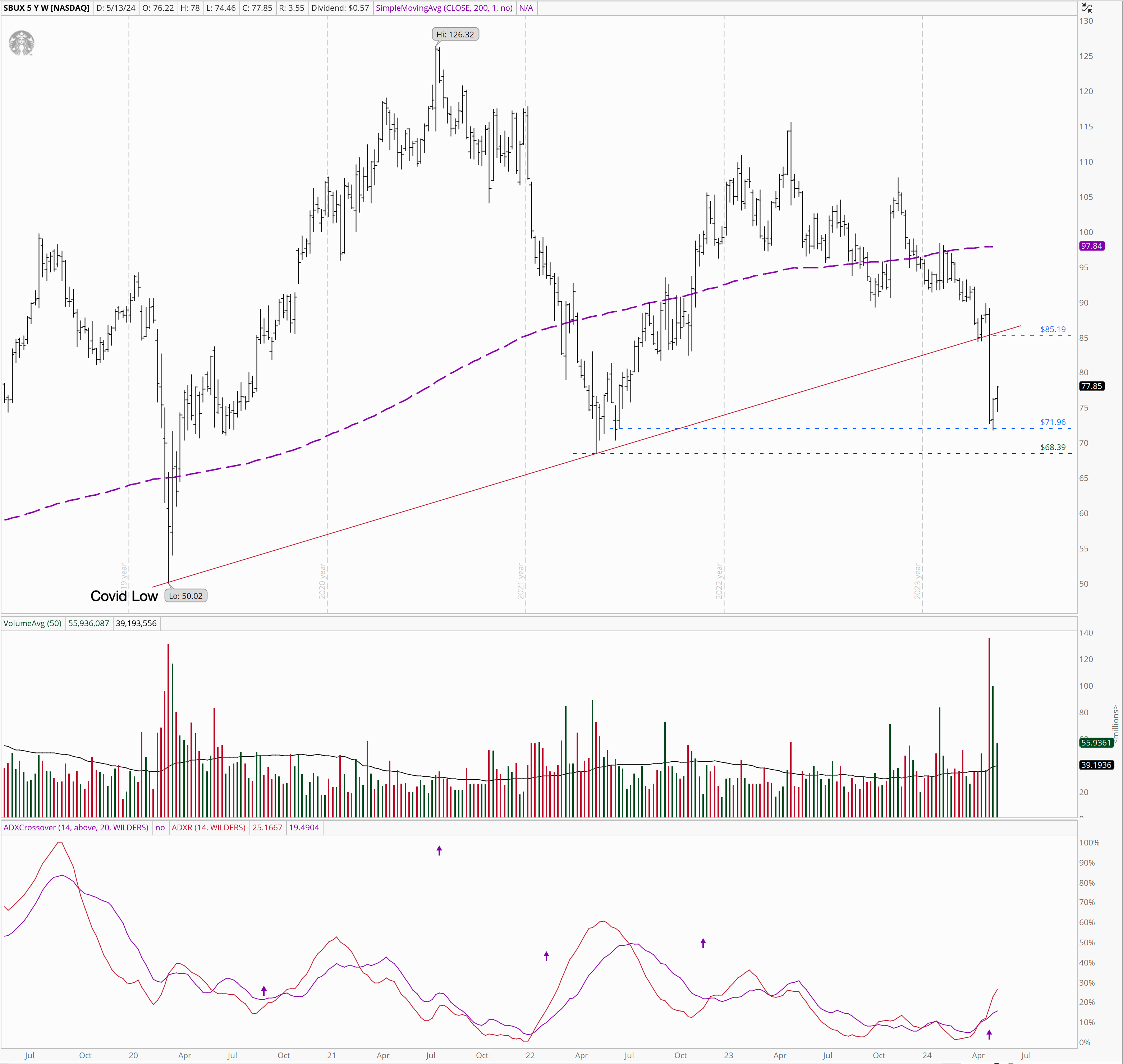Click the ADXR (14, WILDERS) study label

click(x=209, y=827)
